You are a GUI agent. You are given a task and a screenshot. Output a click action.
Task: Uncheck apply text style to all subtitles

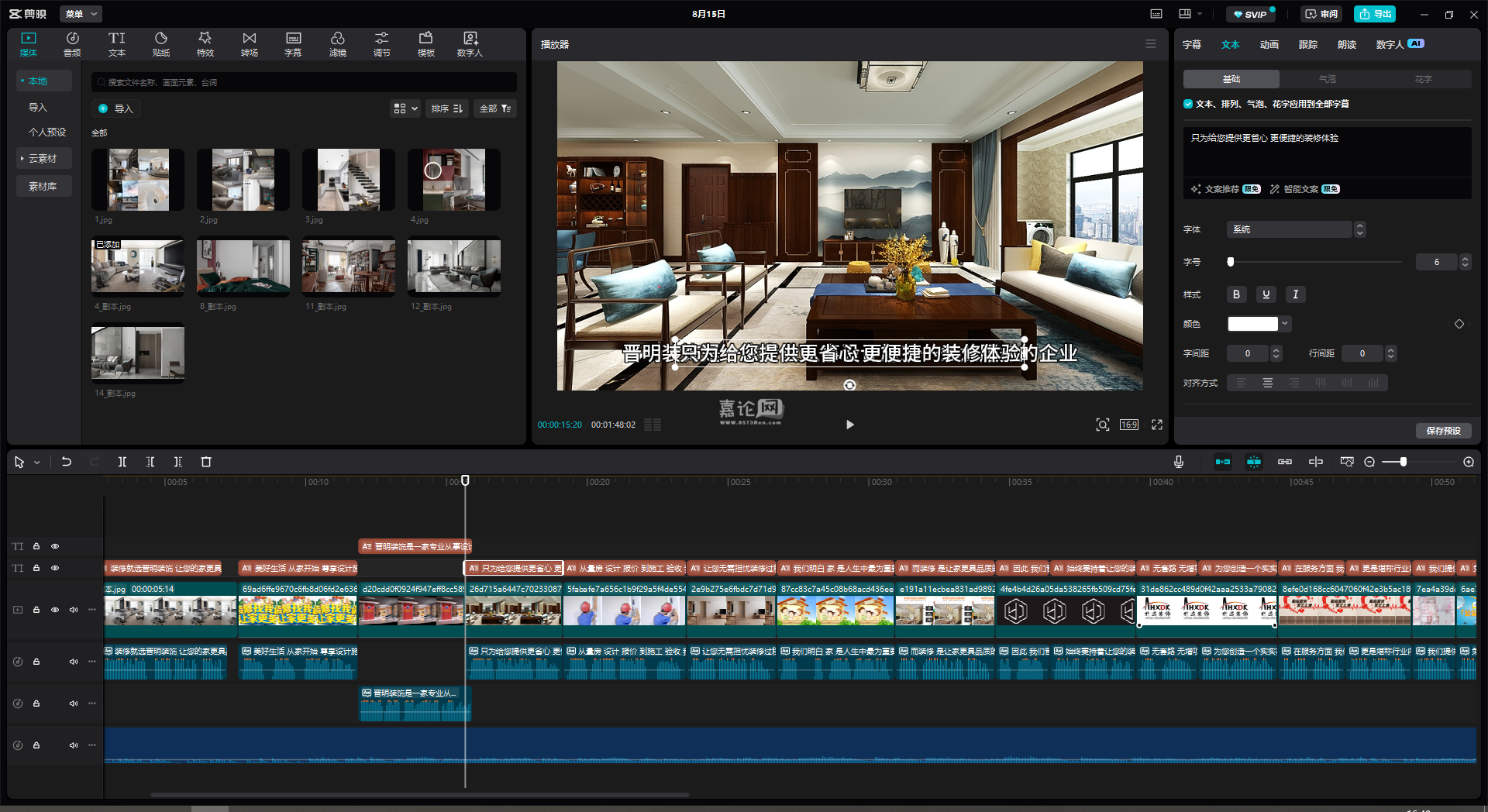(1188, 104)
